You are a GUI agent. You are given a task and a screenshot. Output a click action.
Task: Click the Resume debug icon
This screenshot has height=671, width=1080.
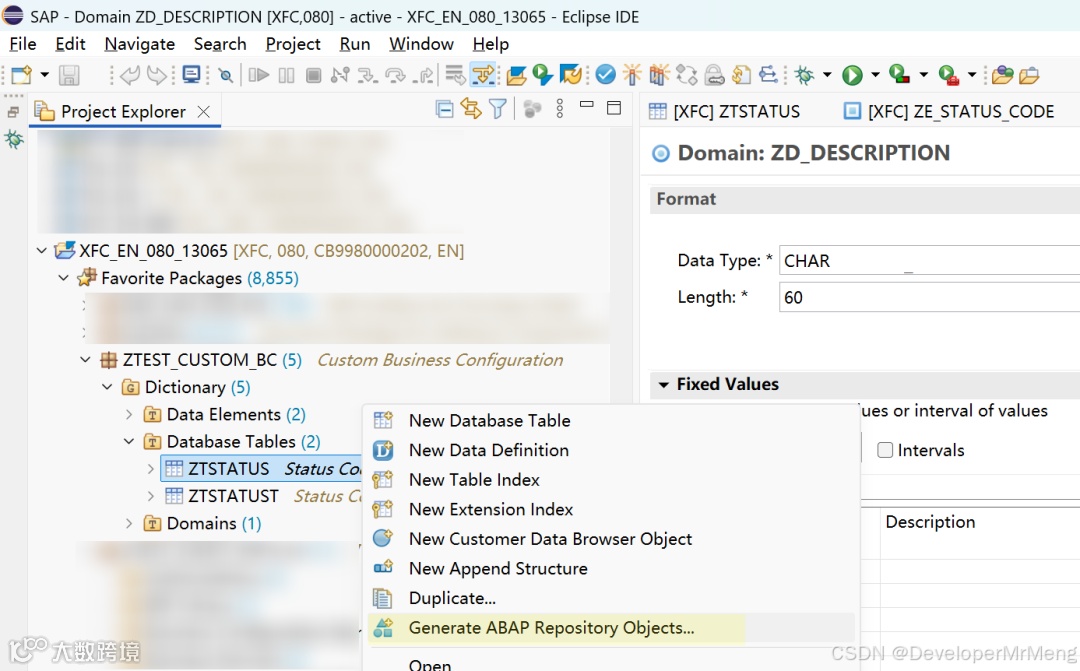tap(259, 74)
